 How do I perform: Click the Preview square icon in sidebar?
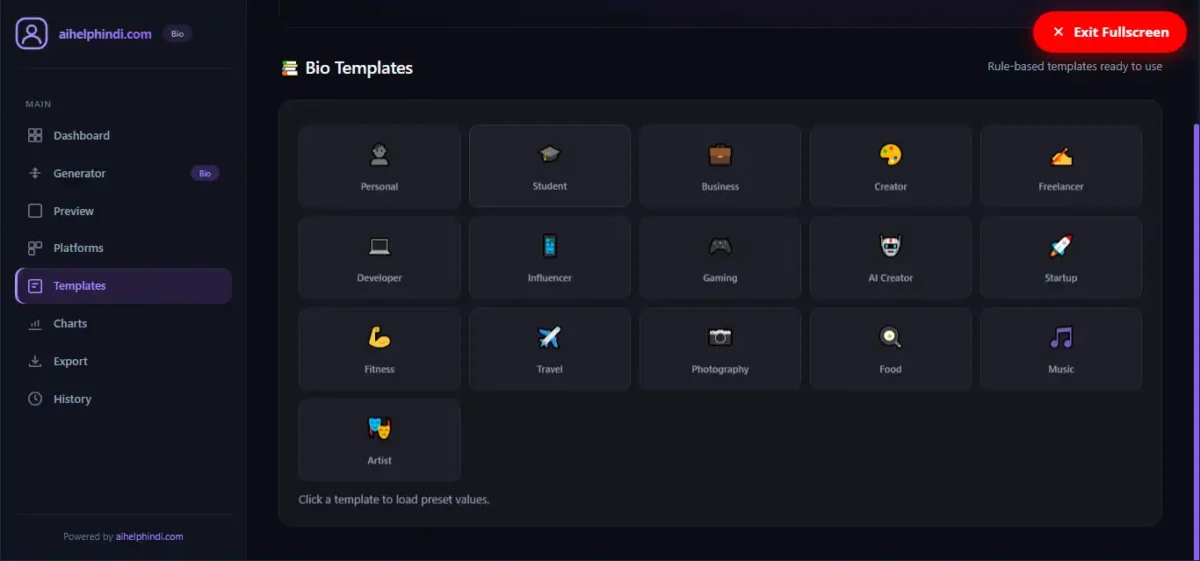pos(35,211)
